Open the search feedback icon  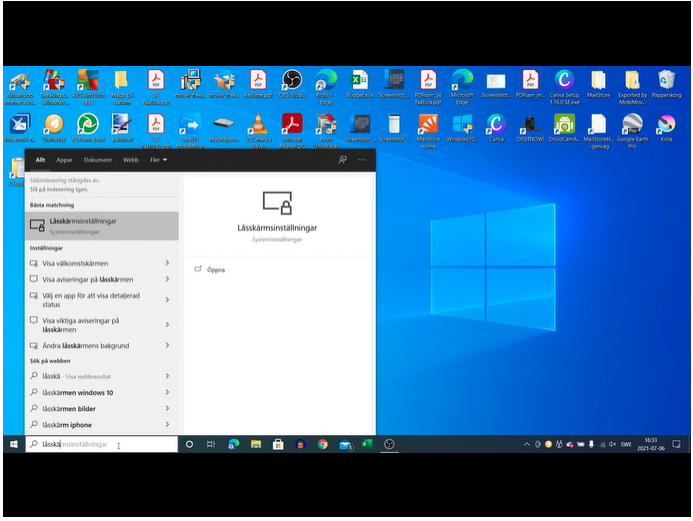(342, 159)
